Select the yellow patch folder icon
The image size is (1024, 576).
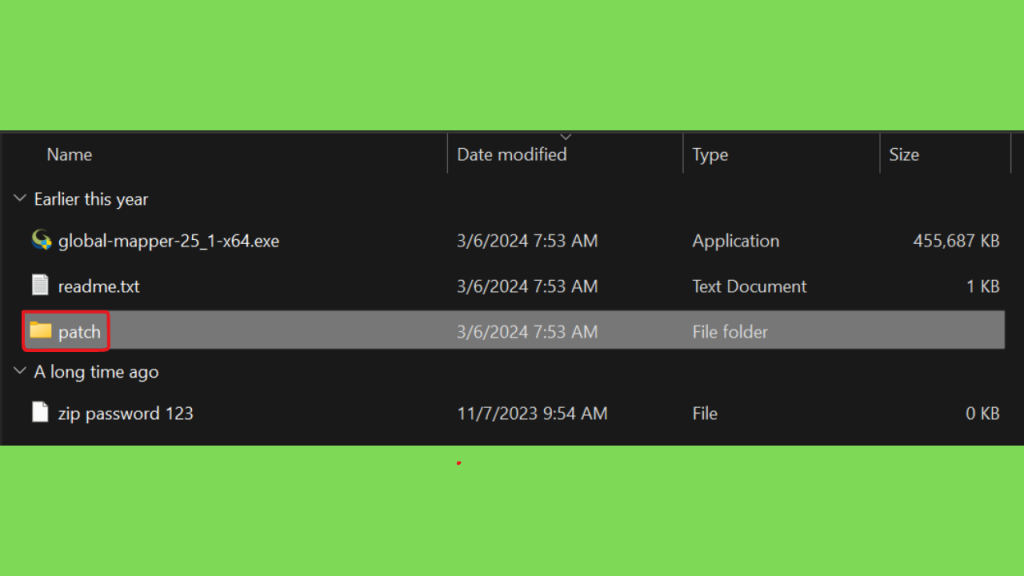[40, 330]
